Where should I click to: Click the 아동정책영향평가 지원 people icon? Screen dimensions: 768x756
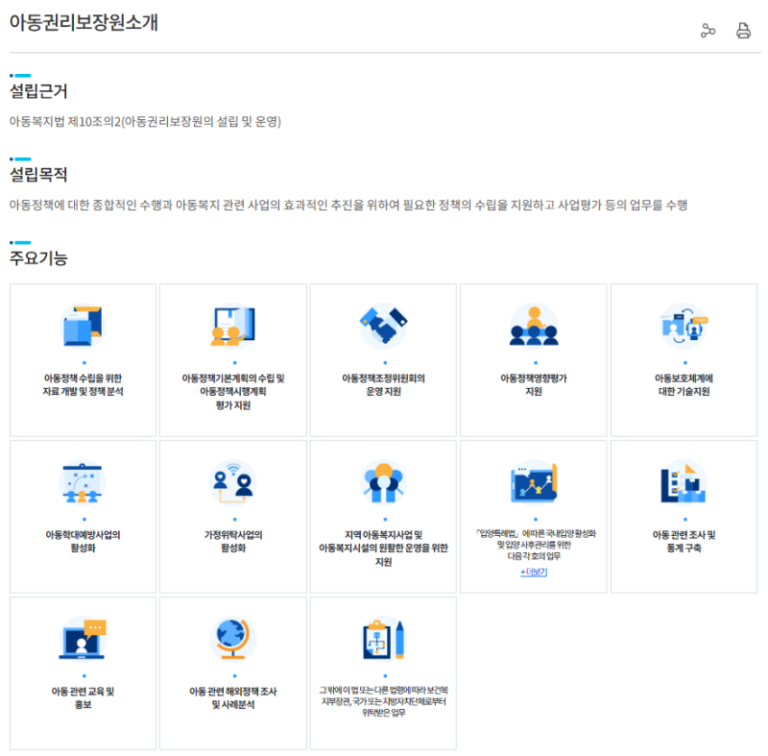click(534, 325)
